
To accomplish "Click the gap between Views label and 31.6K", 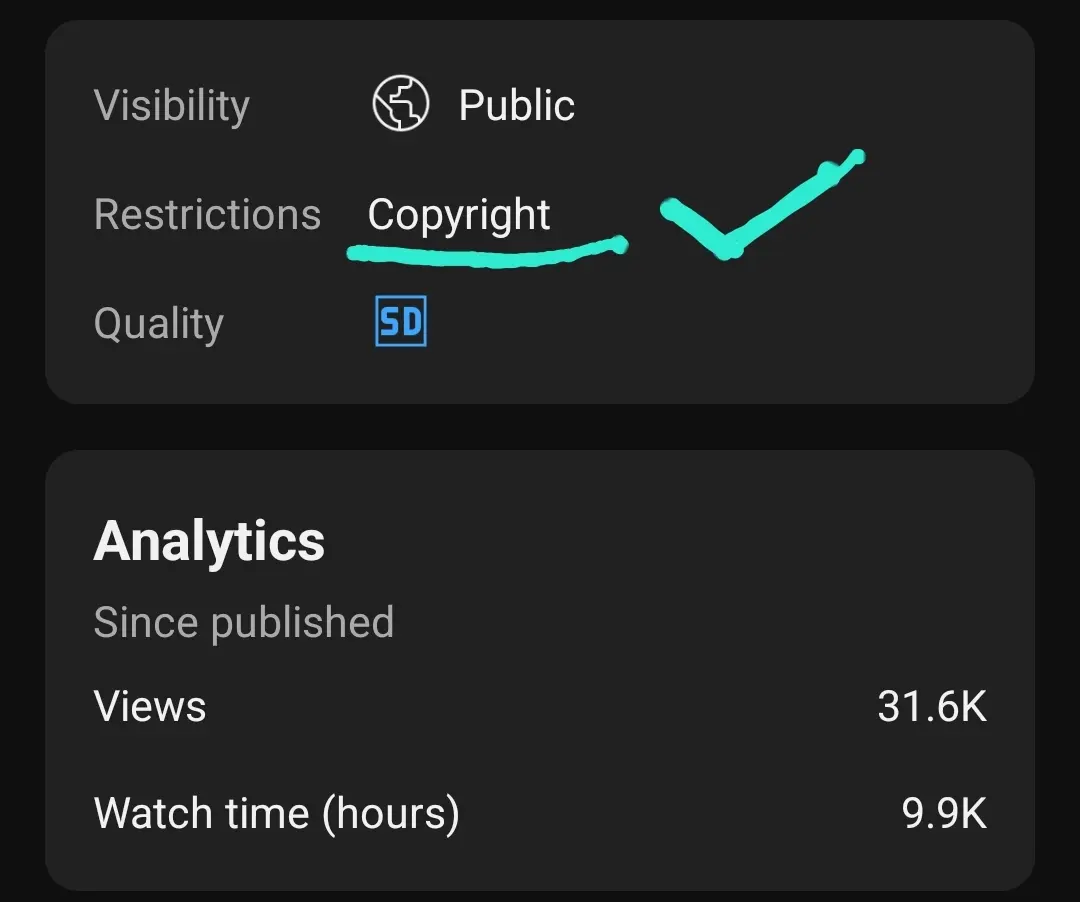I will click(x=541, y=706).
